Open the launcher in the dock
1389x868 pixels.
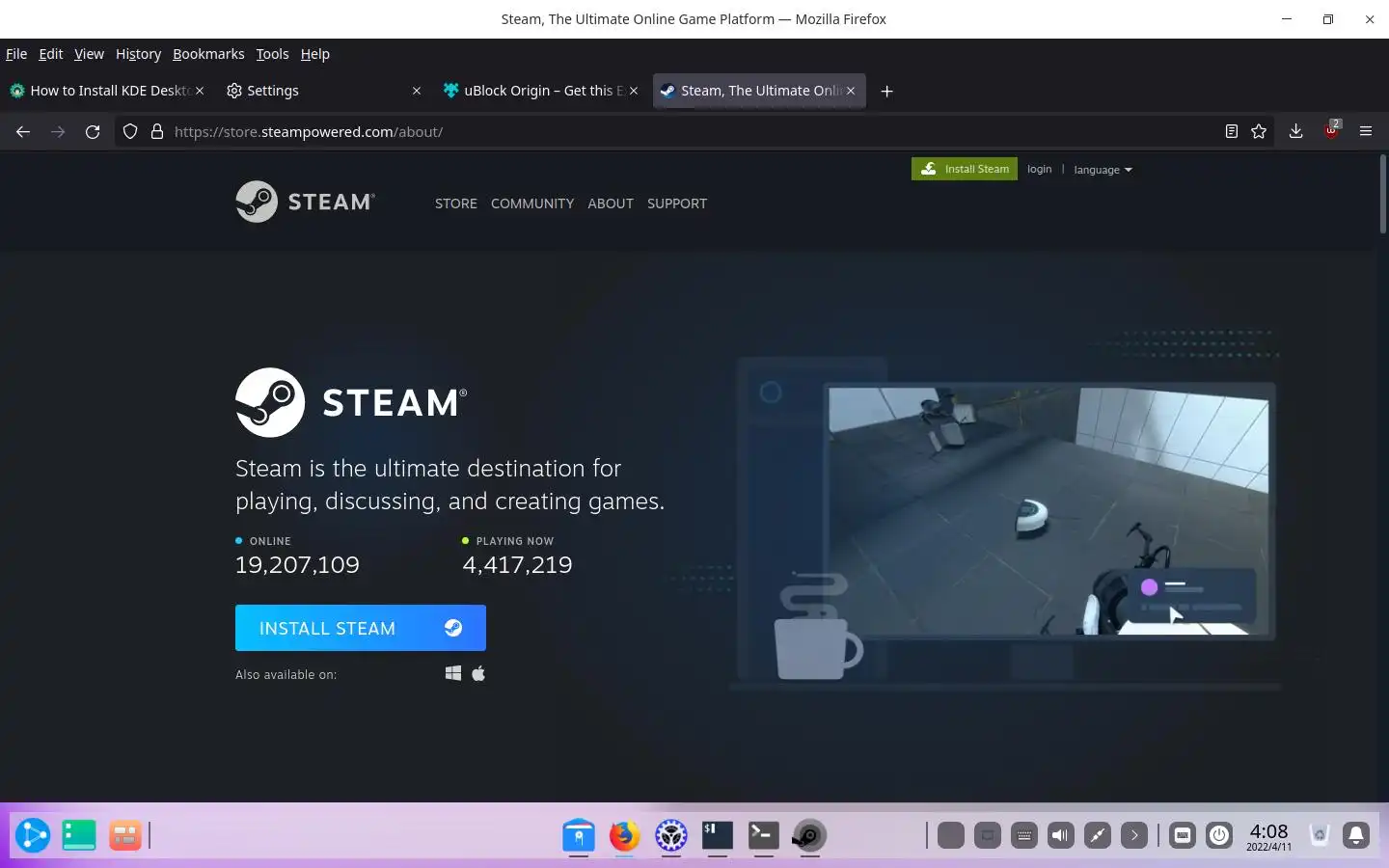pyautogui.click(x=33, y=835)
